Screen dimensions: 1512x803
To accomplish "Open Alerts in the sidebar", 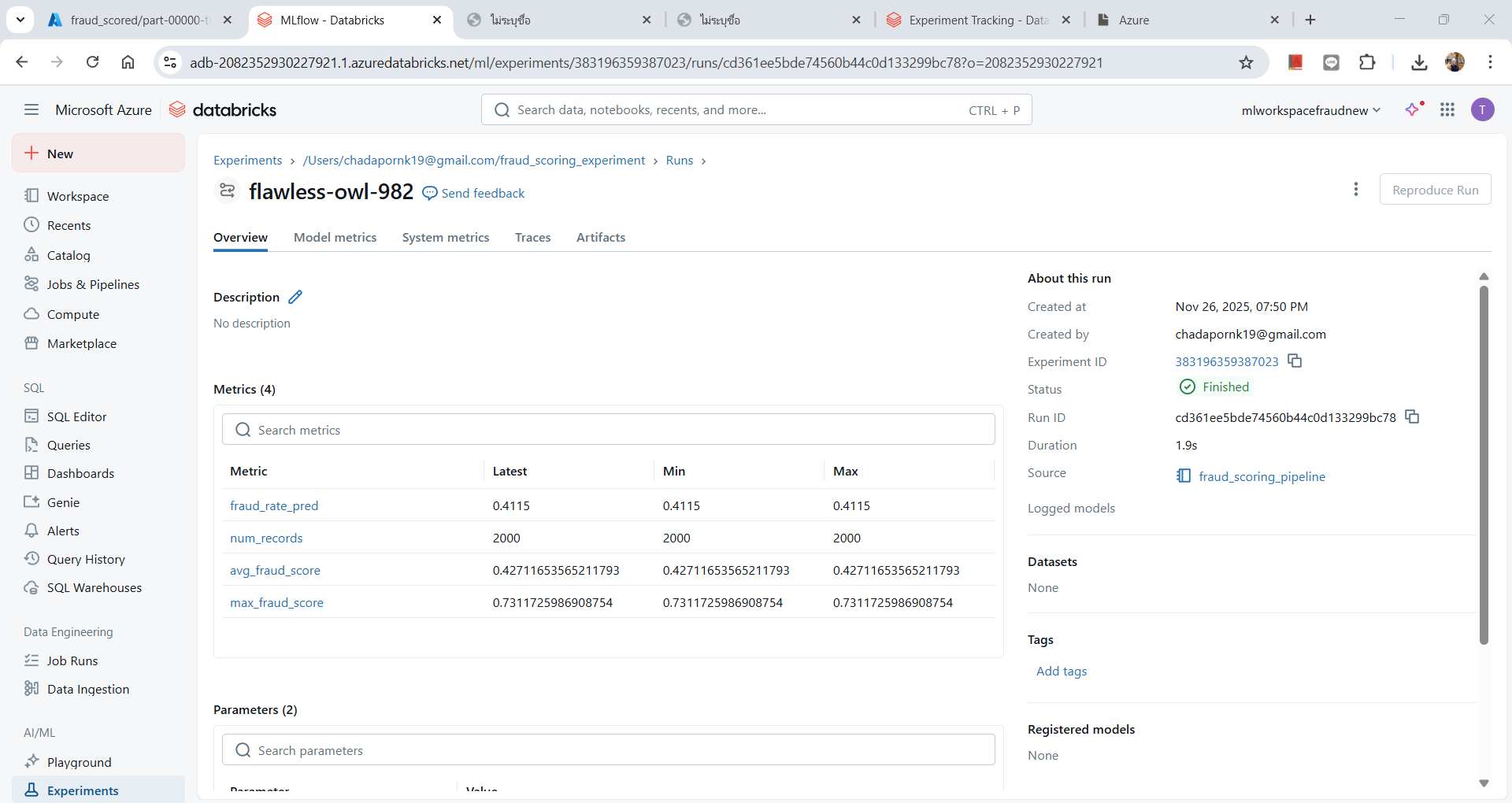I will click(x=98, y=531).
